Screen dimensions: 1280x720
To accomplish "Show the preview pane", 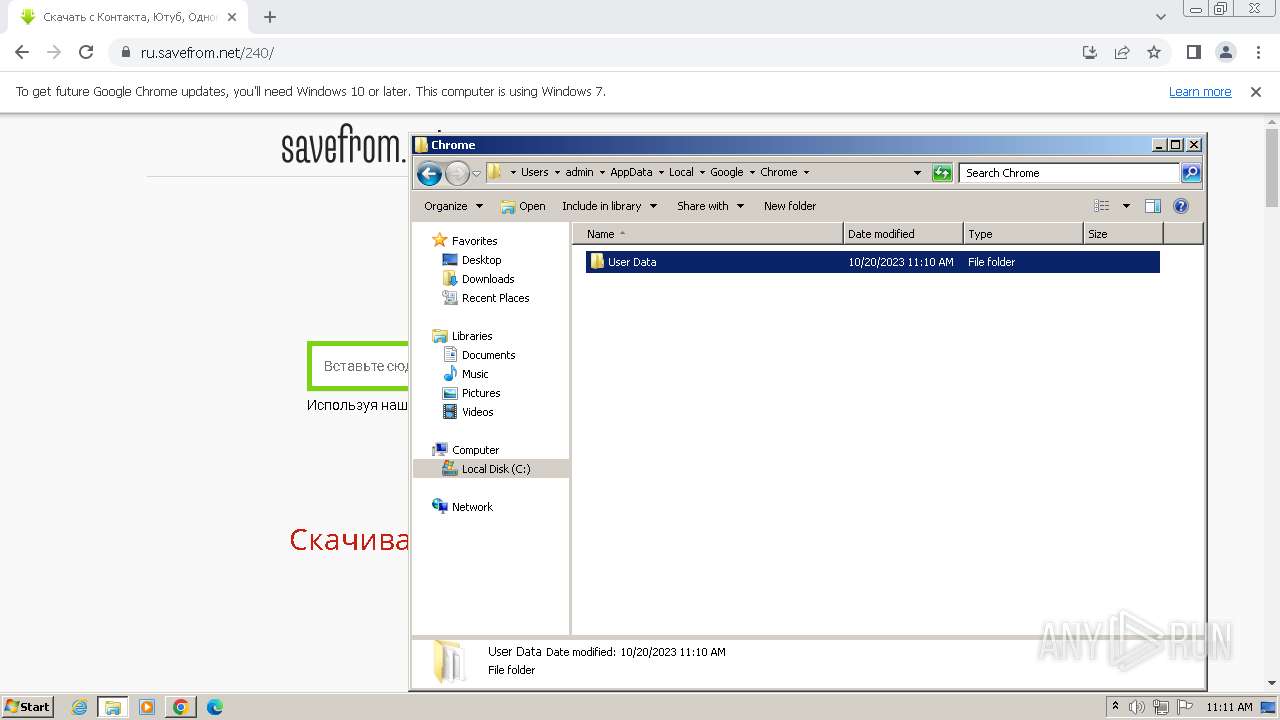I will pyautogui.click(x=1153, y=206).
